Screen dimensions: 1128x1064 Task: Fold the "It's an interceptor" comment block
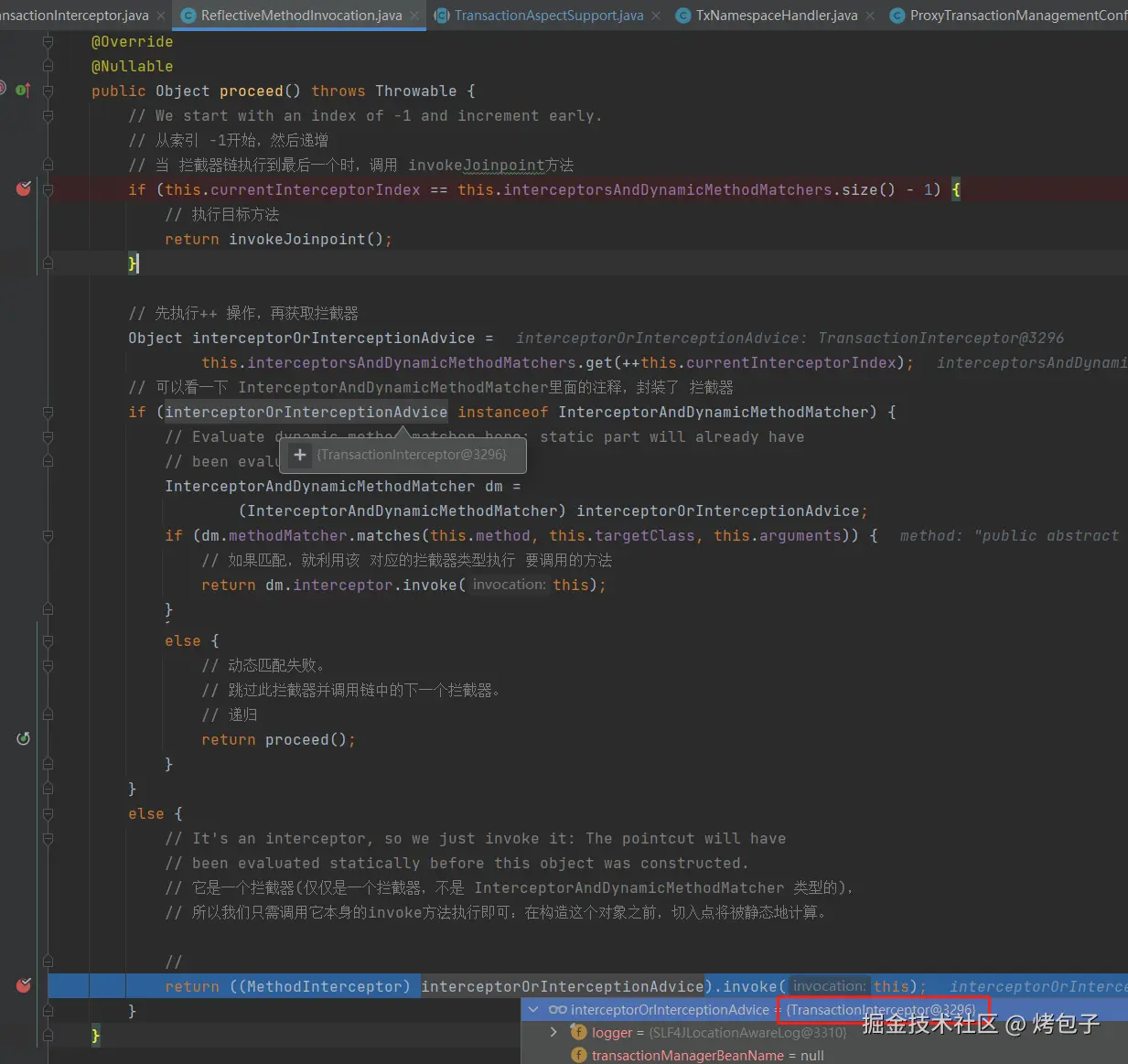[x=48, y=839]
